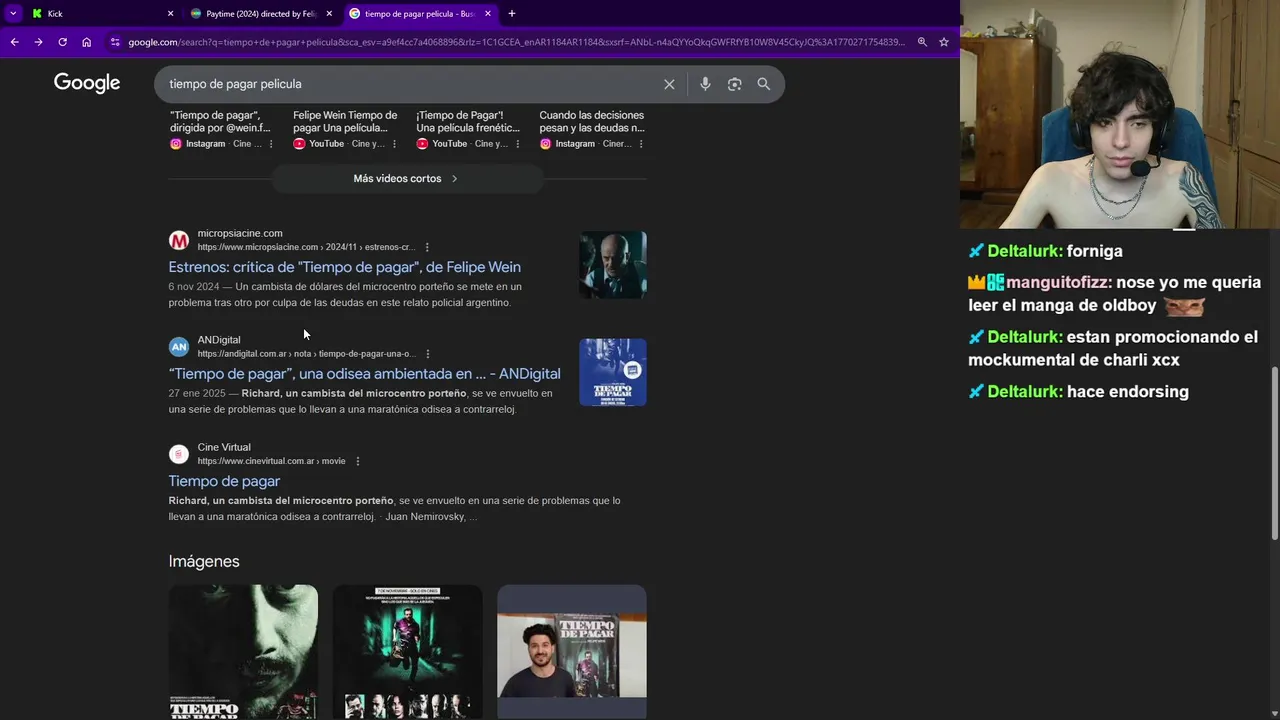Image resolution: width=1280 pixels, height=720 pixels.
Task: Switch to the Paytime (2024) browser tab
Action: (260, 13)
